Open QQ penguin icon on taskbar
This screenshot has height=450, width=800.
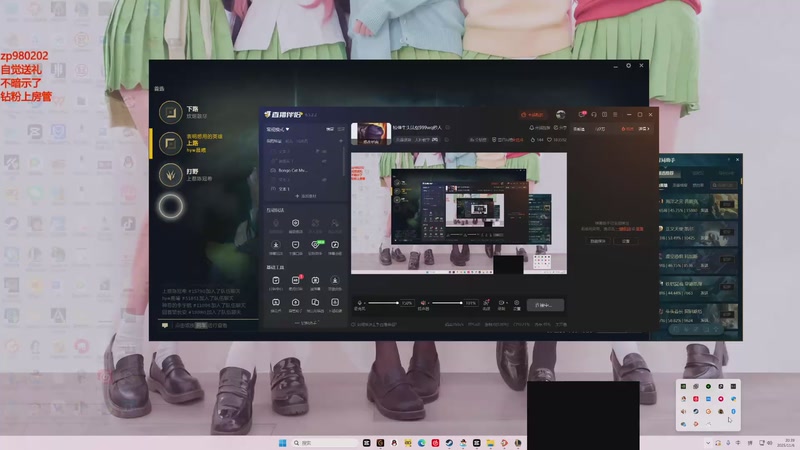click(x=394, y=443)
